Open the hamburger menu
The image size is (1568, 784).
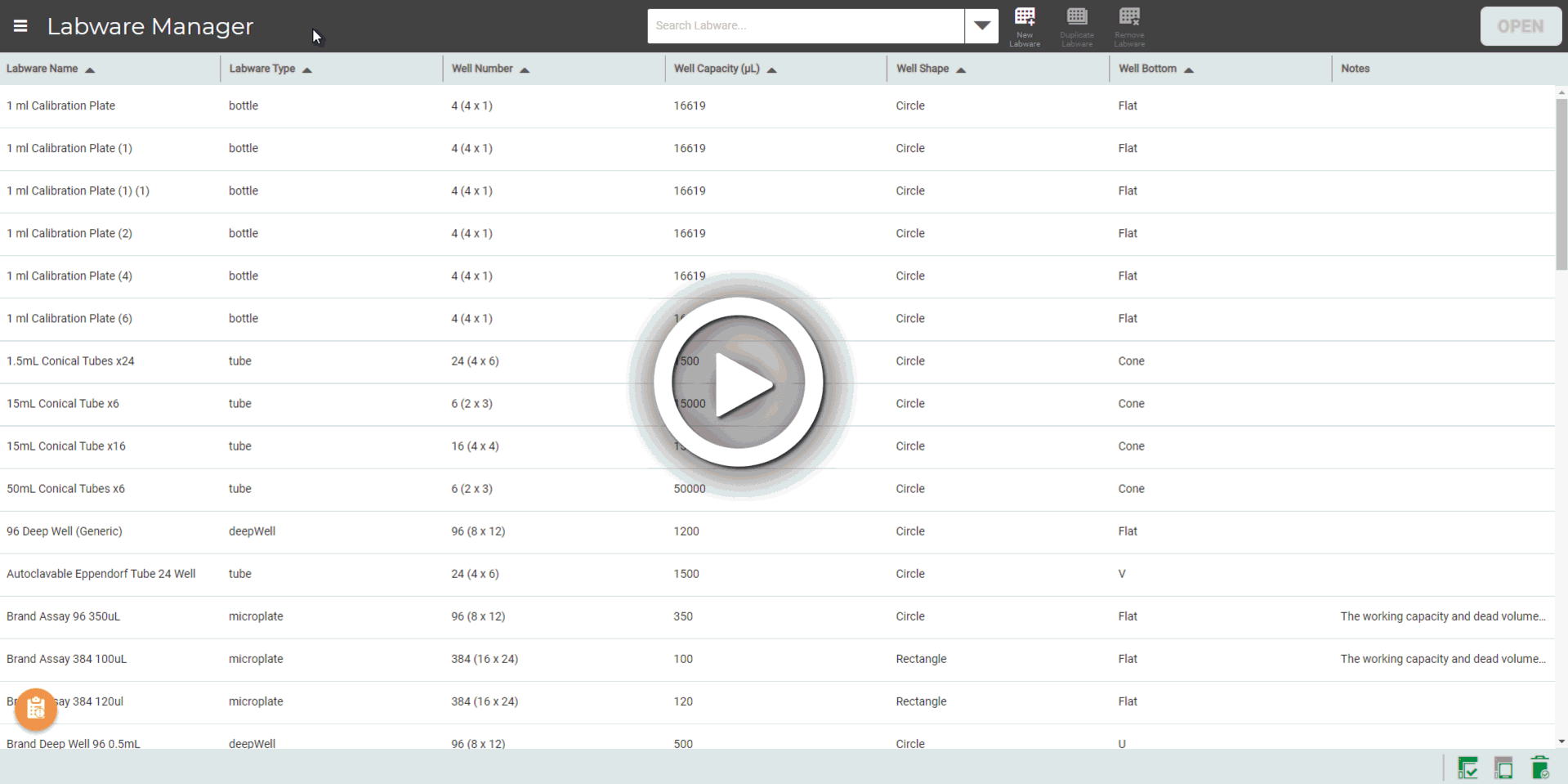20,26
